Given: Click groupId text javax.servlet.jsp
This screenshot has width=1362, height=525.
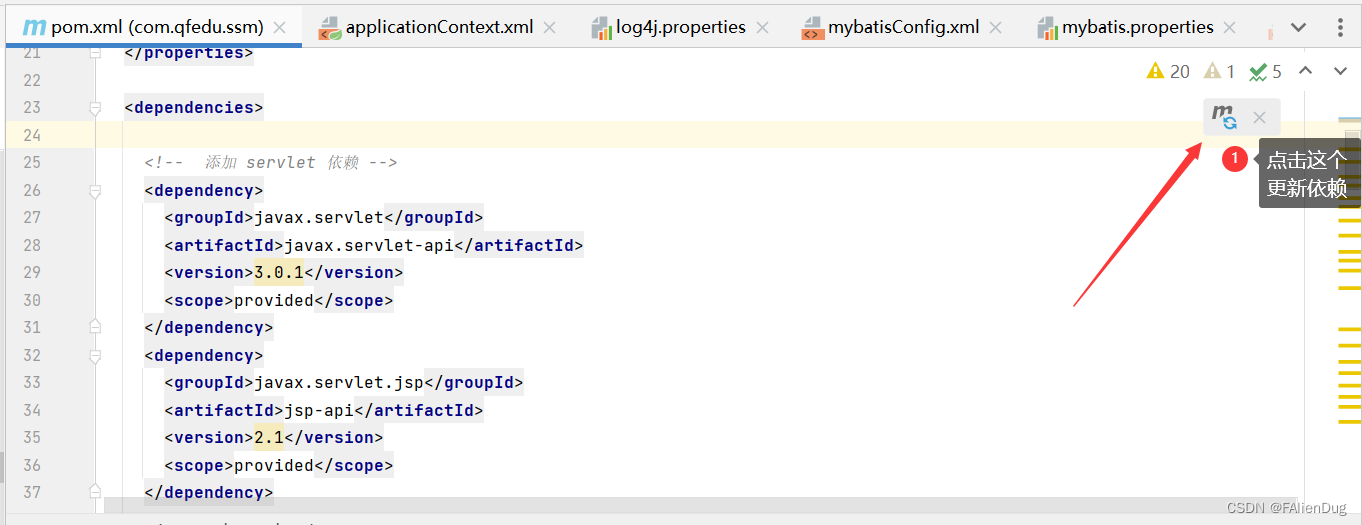Looking at the screenshot, I should (x=338, y=382).
